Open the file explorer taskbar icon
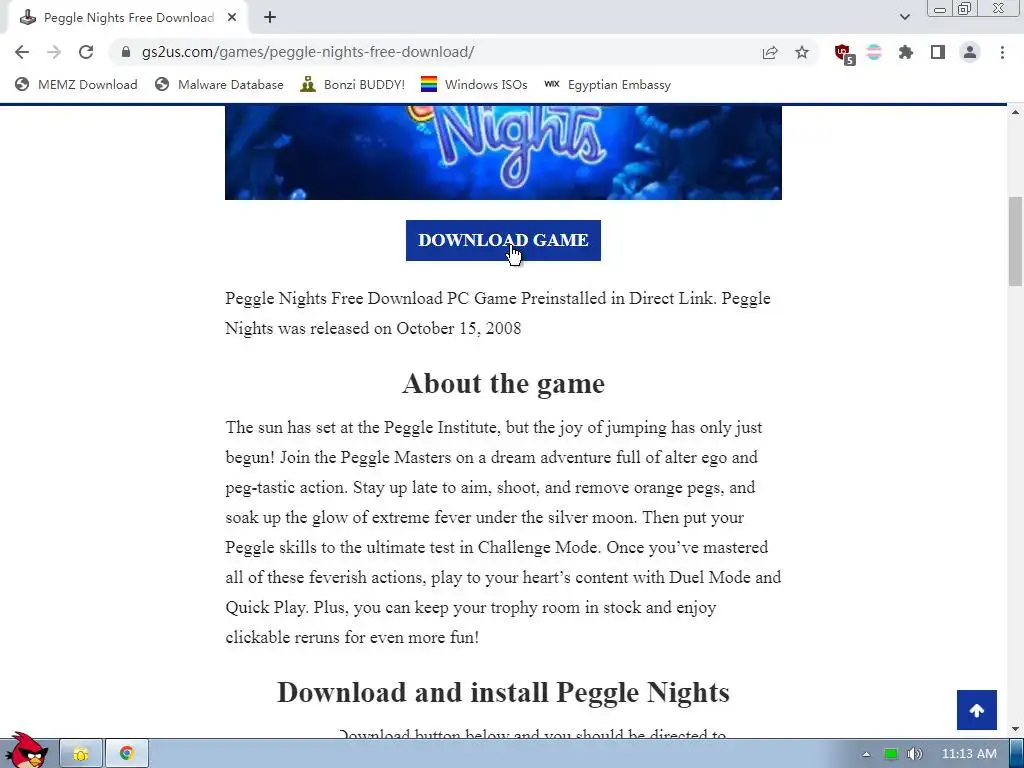 (x=81, y=754)
